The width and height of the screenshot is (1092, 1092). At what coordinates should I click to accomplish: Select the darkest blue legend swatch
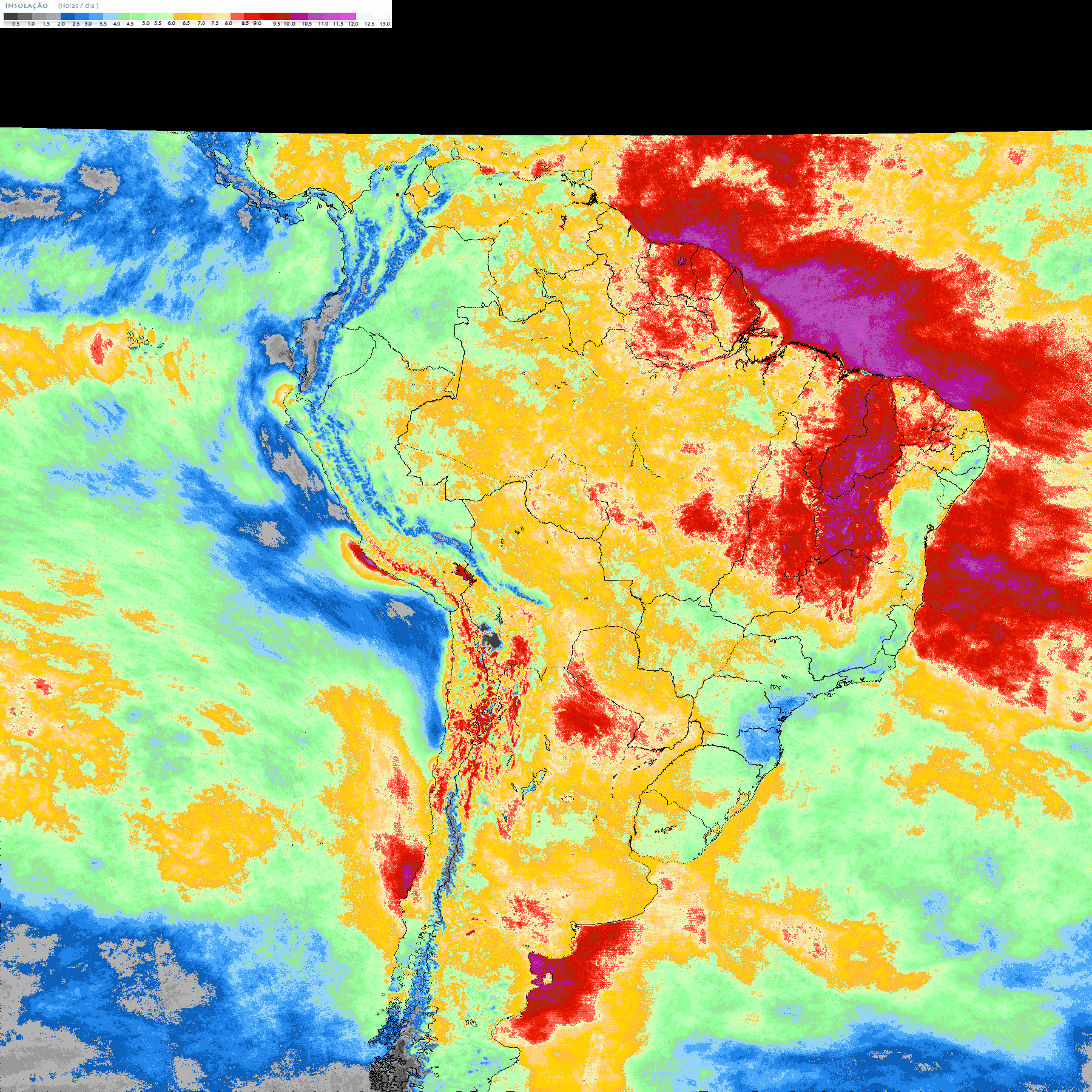pyautogui.click(x=67, y=16)
